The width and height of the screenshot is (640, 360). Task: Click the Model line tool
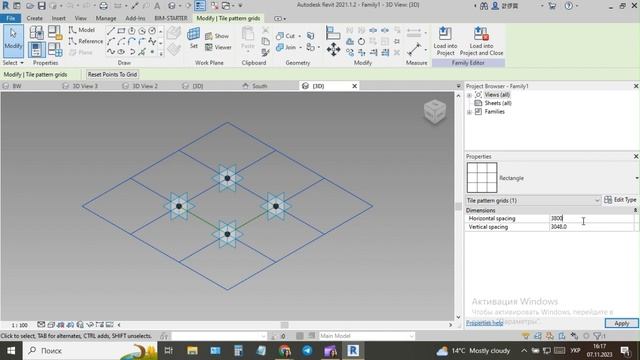(x=82, y=30)
